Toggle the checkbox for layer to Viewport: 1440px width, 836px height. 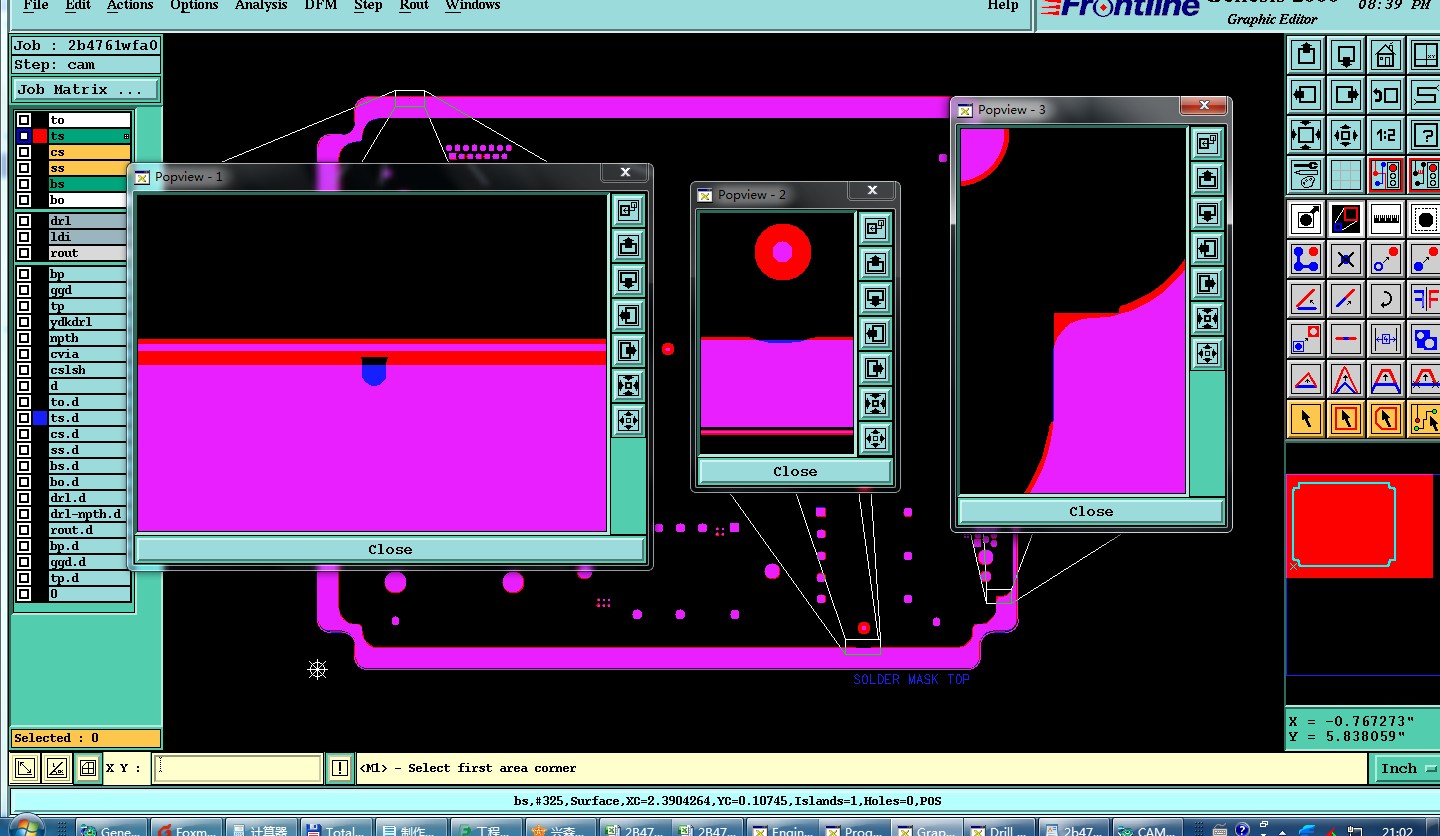pyautogui.click(x=24, y=120)
